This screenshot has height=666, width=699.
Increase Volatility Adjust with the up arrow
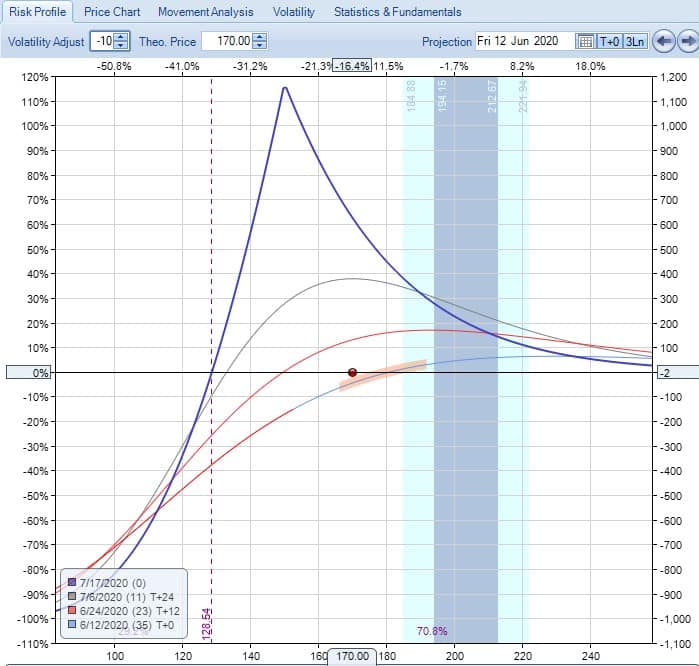click(121, 37)
